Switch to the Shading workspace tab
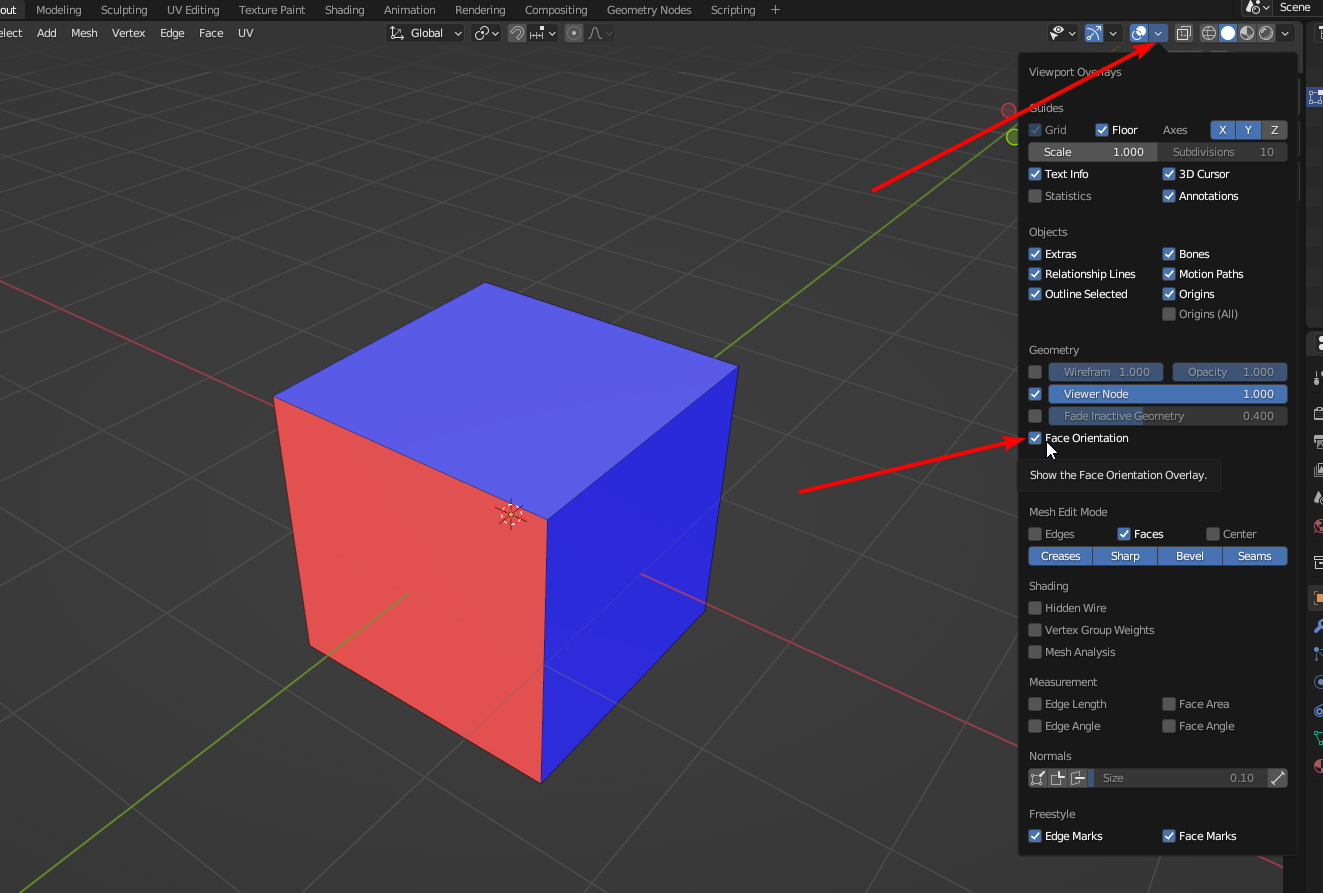Viewport: 1323px width, 893px height. (x=344, y=10)
